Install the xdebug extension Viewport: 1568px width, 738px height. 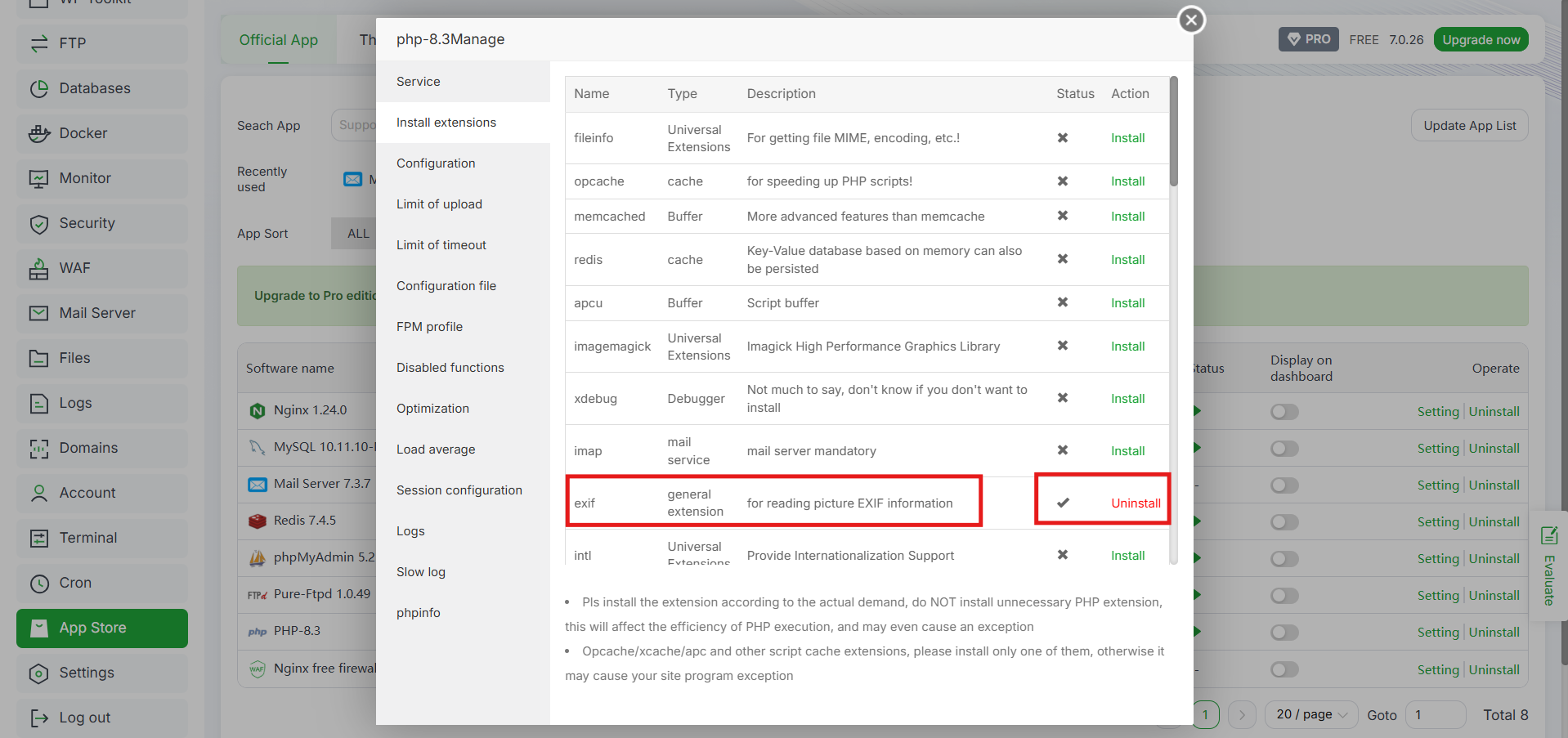[1127, 399]
